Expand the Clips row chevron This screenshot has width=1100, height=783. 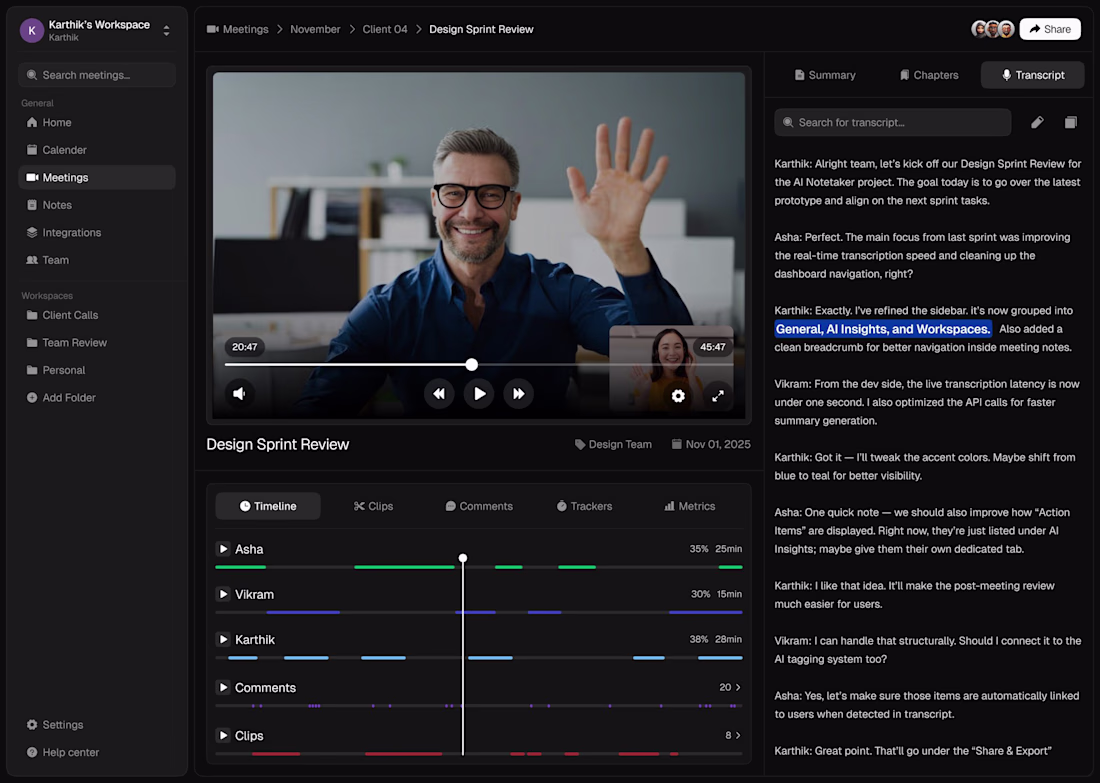coord(738,735)
